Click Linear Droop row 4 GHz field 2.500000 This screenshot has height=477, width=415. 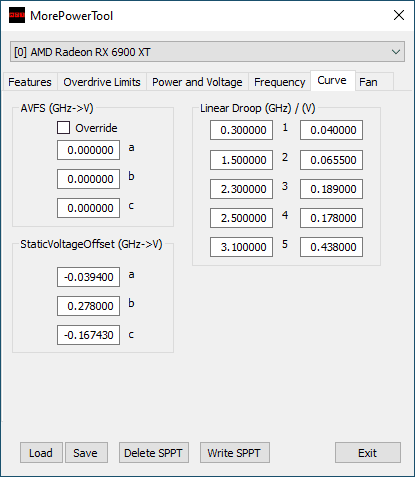(x=241, y=218)
